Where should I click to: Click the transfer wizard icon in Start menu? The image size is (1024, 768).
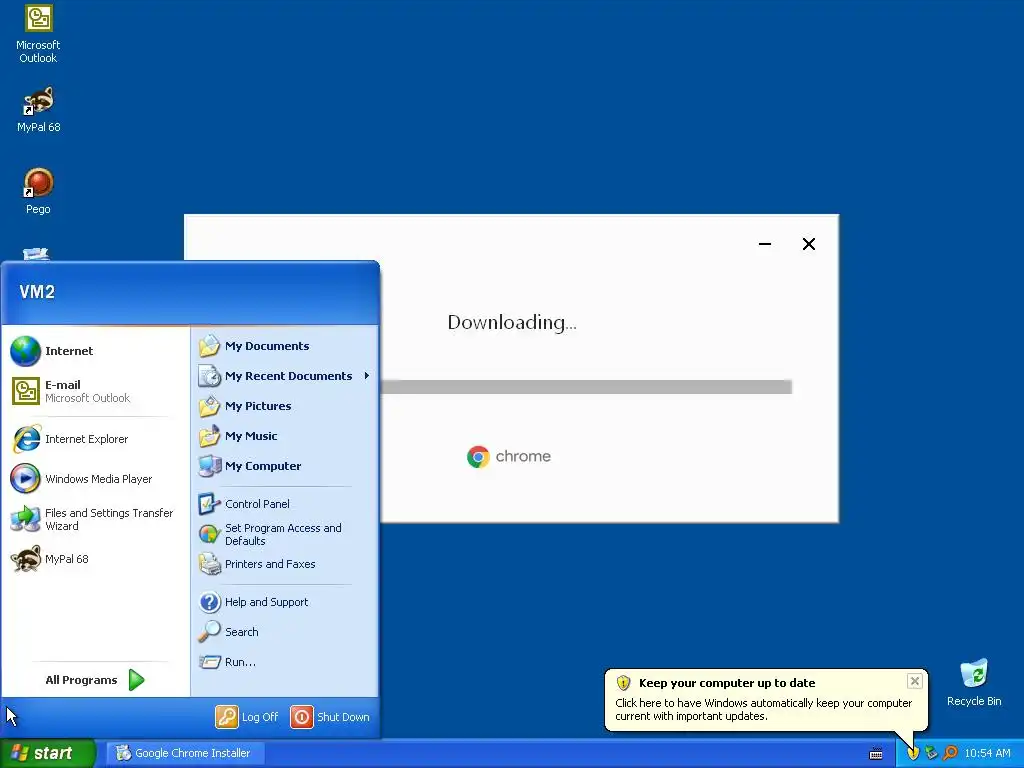pyautogui.click(x=25, y=519)
